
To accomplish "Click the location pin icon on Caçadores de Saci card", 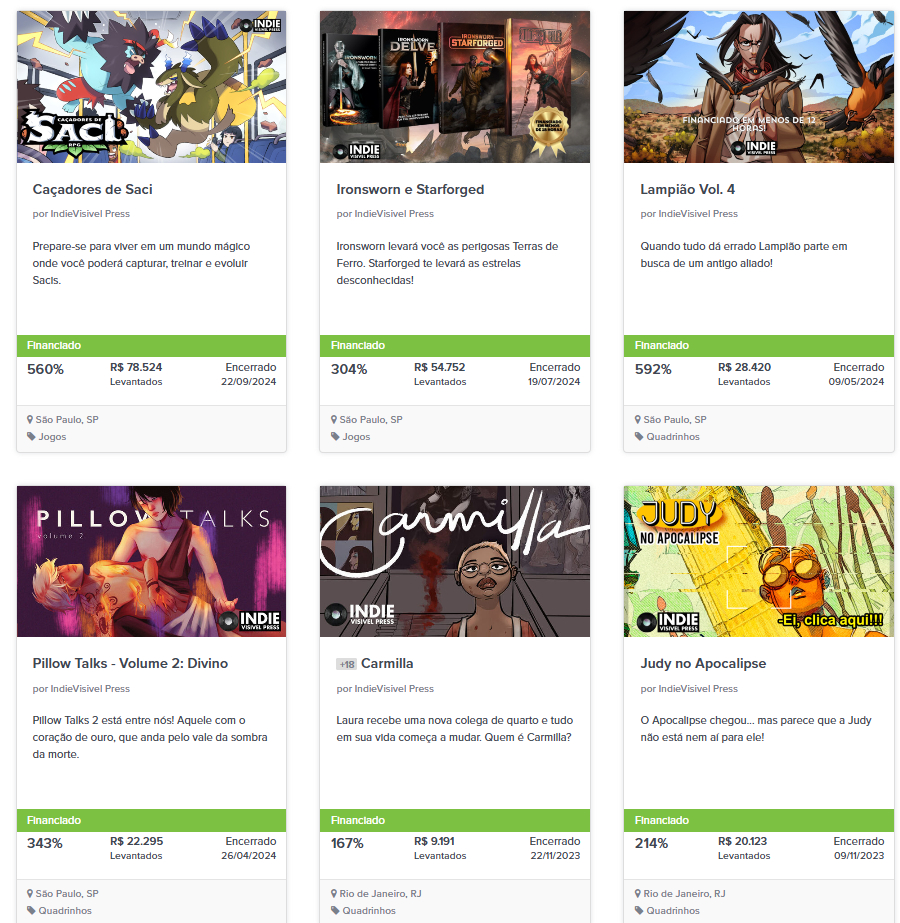I will tap(30, 420).
